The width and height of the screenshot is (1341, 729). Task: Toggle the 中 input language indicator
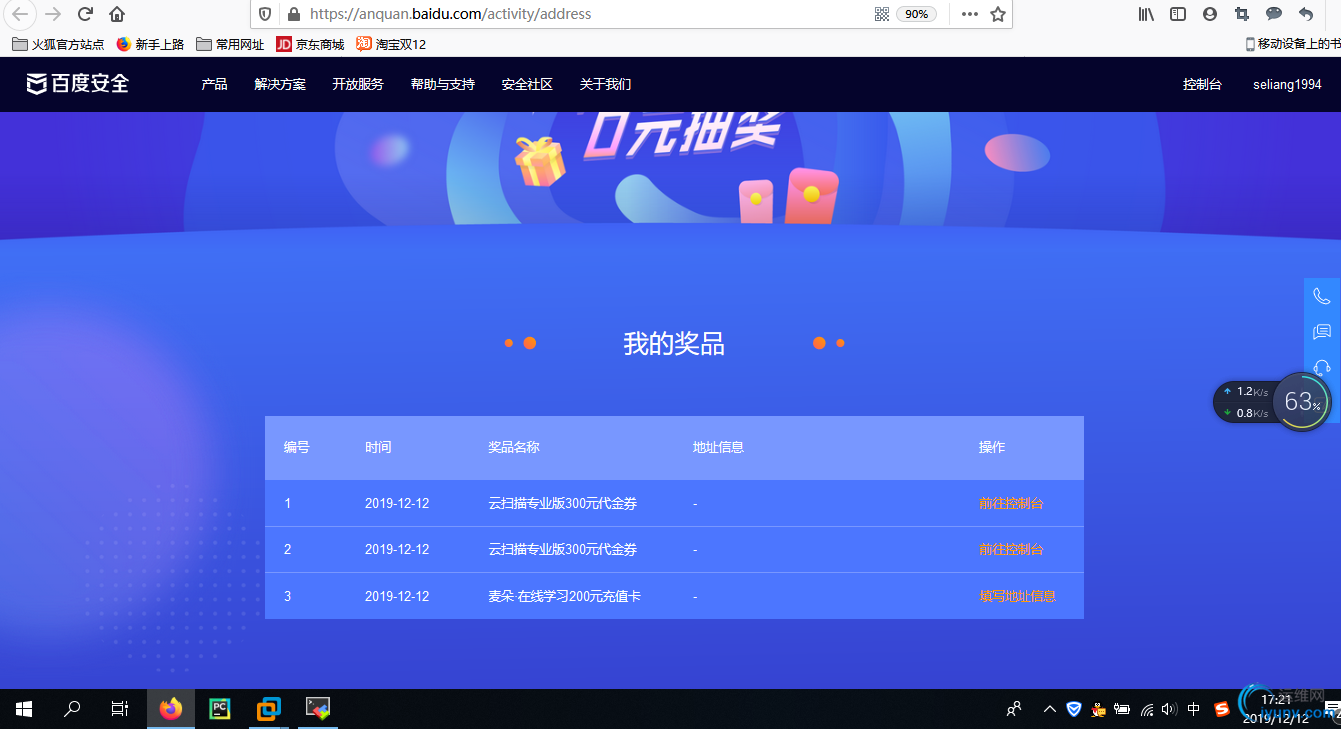(x=1194, y=709)
